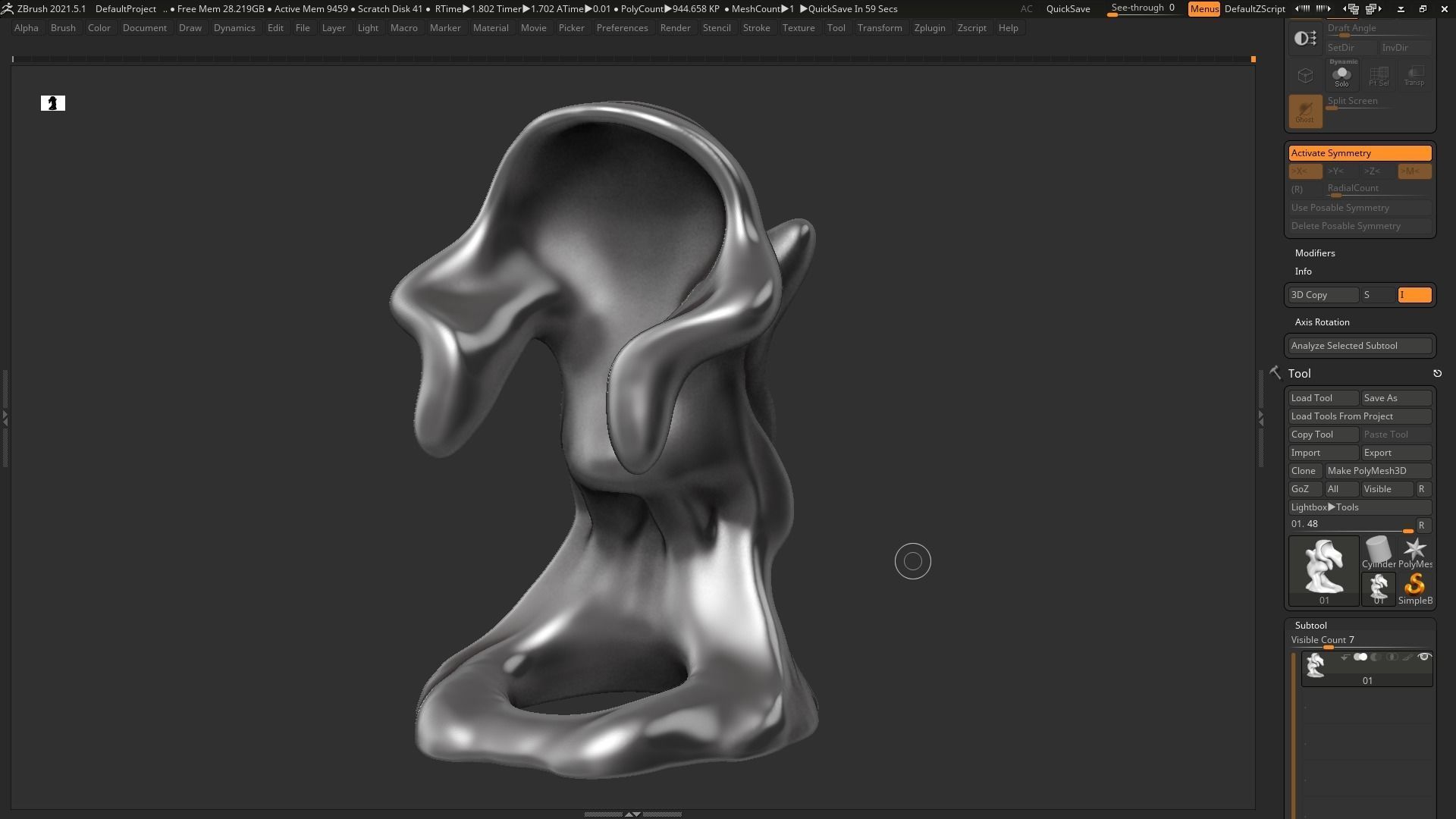Open the Alpha menu
This screenshot has height=819, width=1456.
pyautogui.click(x=26, y=28)
